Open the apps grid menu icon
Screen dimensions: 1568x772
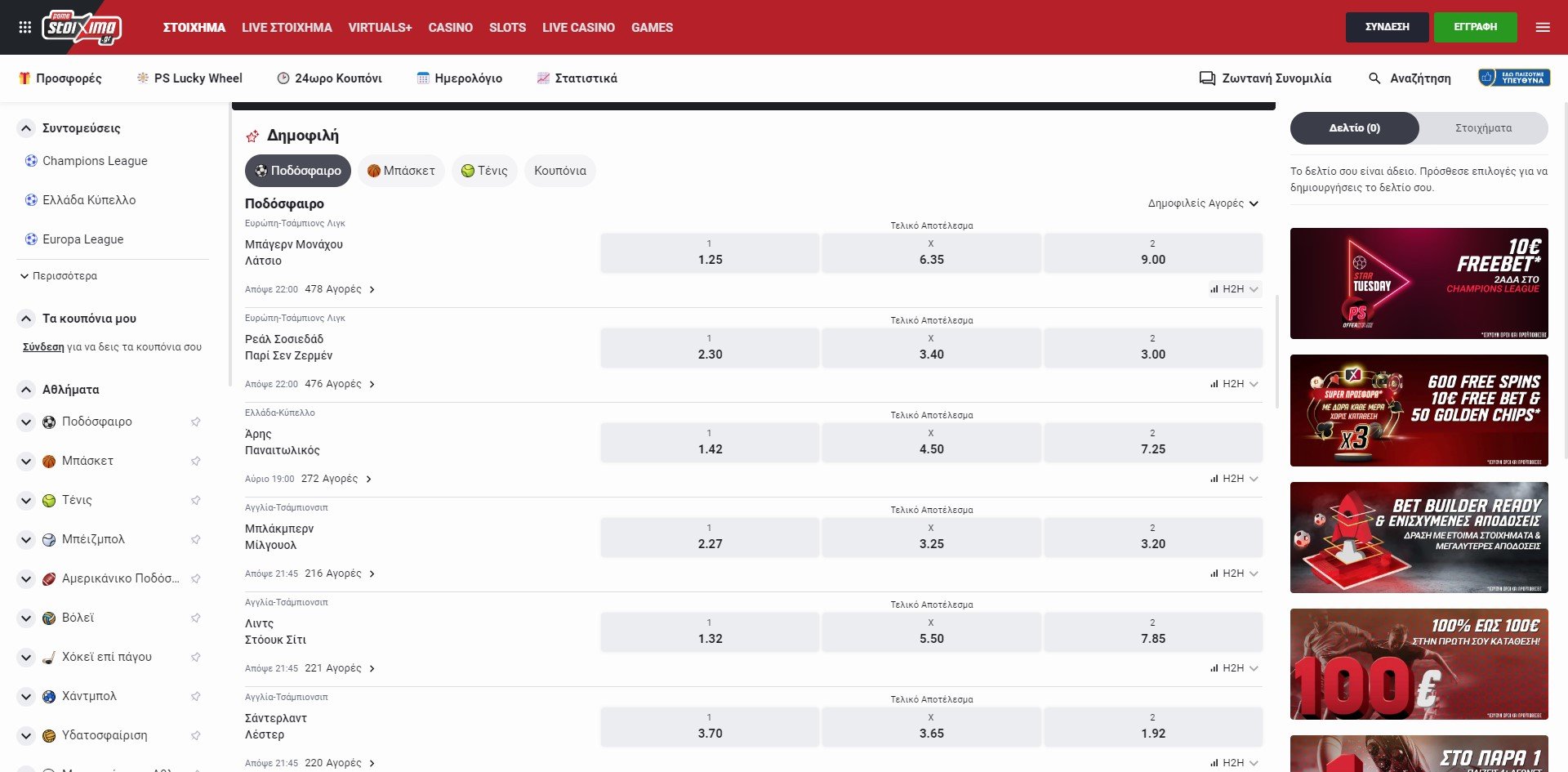(x=24, y=27)
